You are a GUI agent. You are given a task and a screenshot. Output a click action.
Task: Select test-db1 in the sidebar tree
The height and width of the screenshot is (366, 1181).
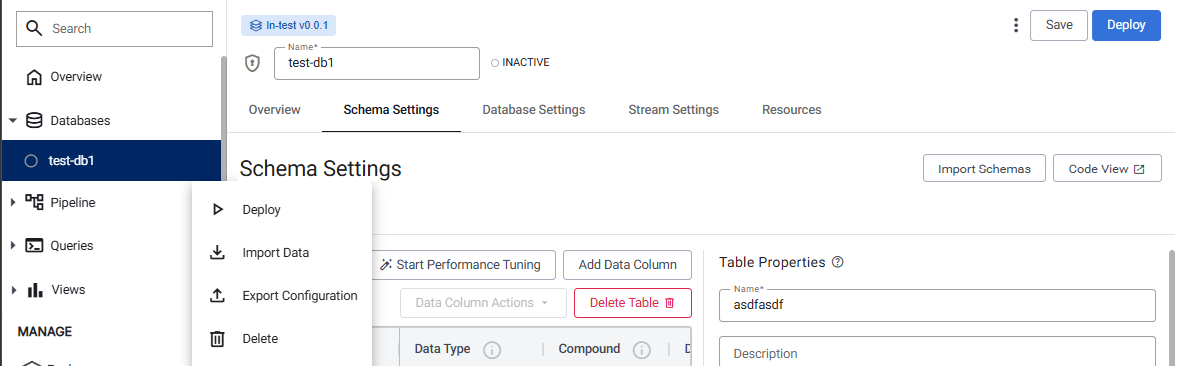tap(111, 160)
